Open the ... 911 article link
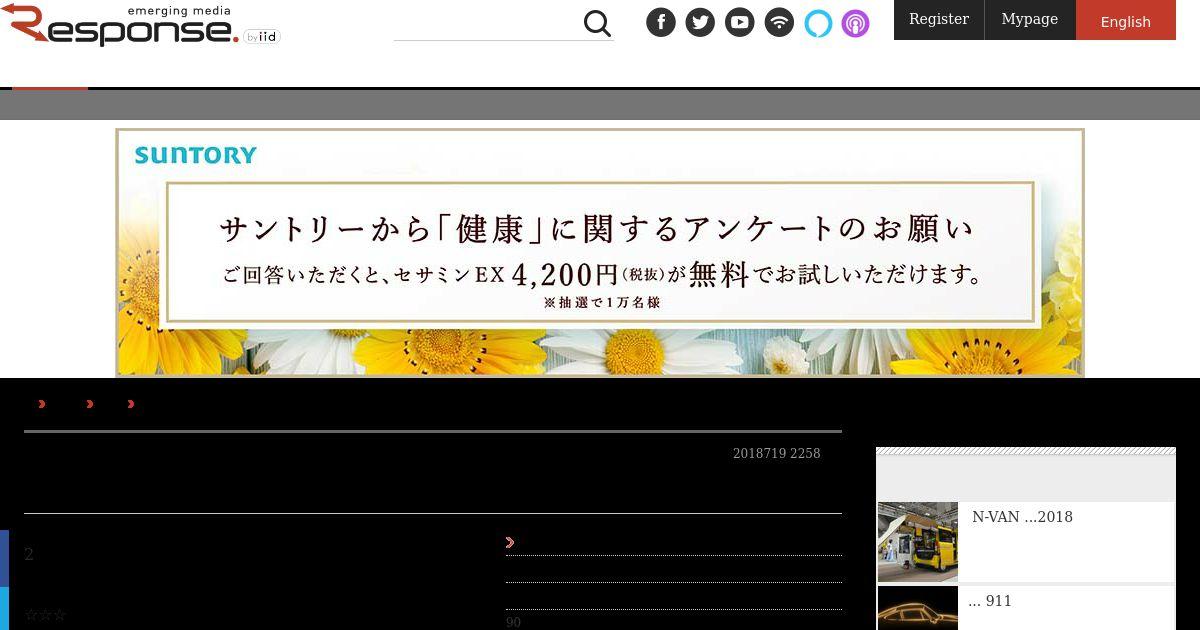 click(990, 601)
